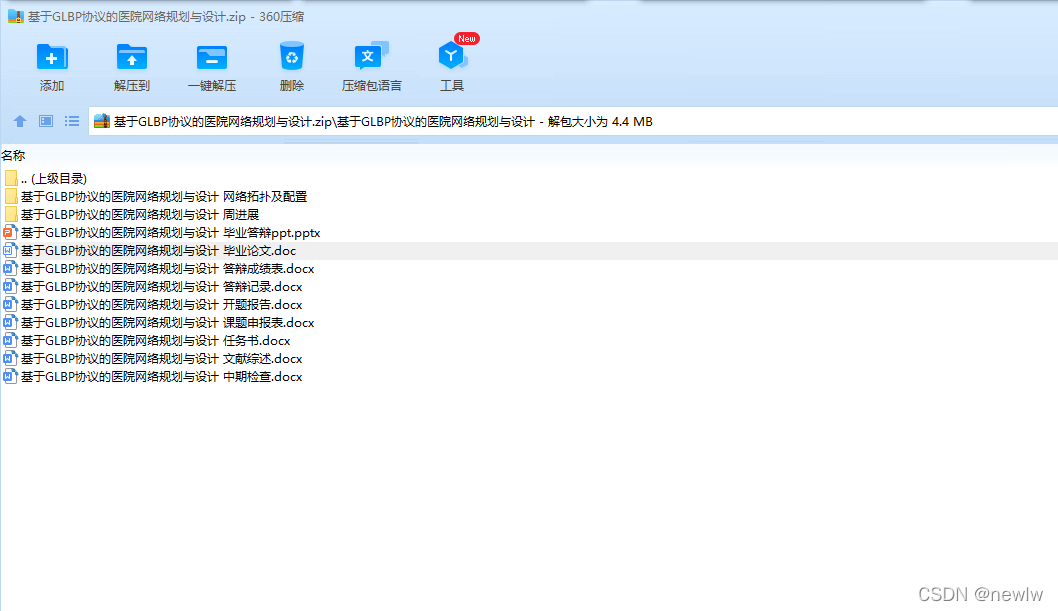1058x611 pixels.
Task: Select the 答辩成绩表.docx file name
Action: point(167,269)
